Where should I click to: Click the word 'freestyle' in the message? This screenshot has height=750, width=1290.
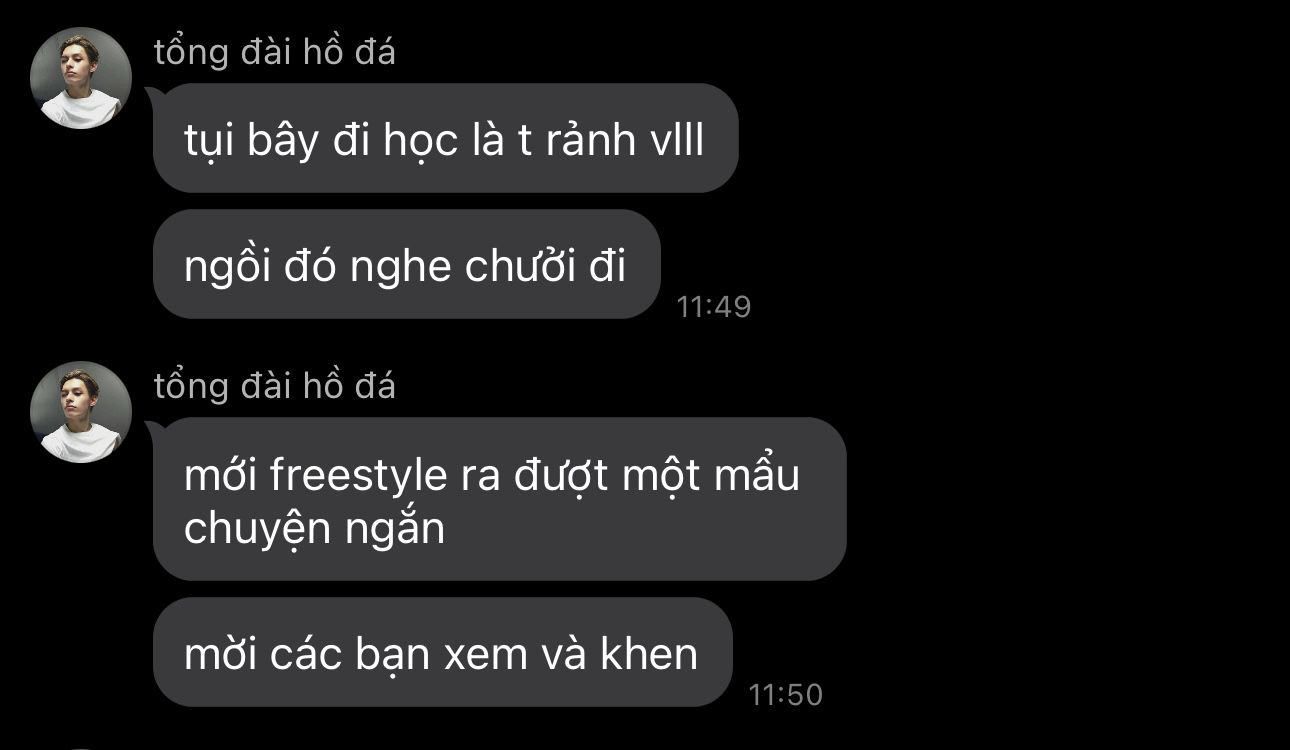(x=358, y=476)
